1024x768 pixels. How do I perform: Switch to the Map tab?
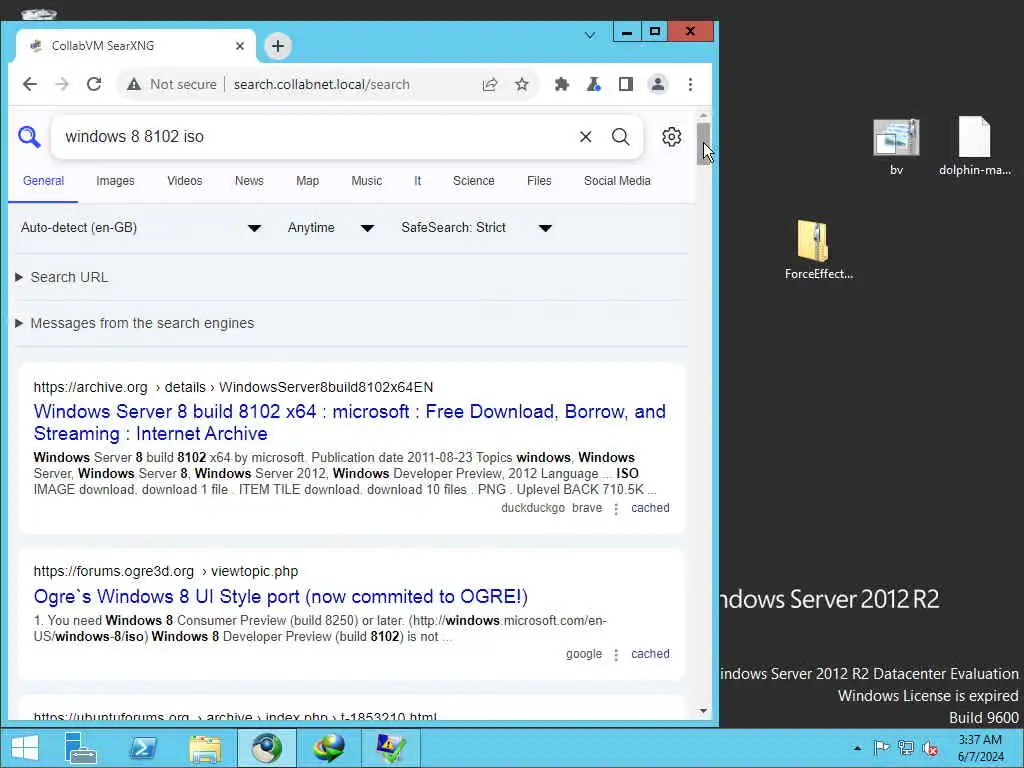click(x=307, y=181)
